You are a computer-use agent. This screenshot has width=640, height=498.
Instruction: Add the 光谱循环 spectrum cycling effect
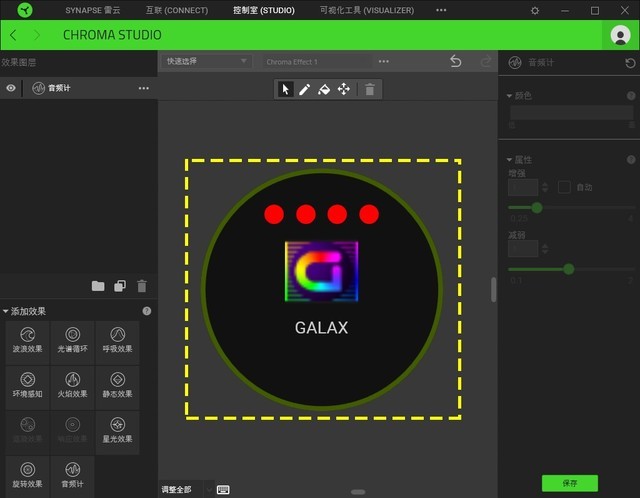[72, 342]
